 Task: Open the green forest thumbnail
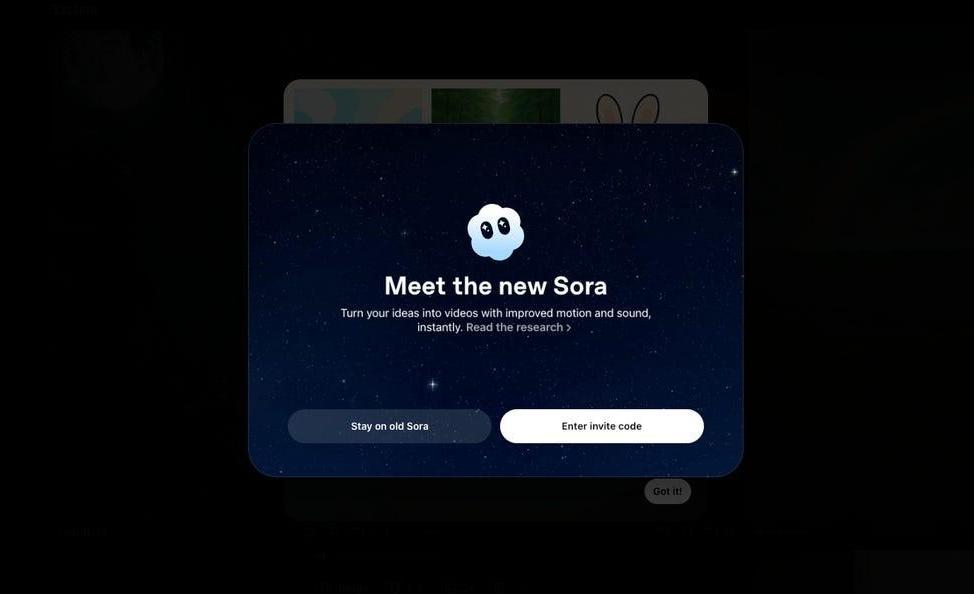496,106
